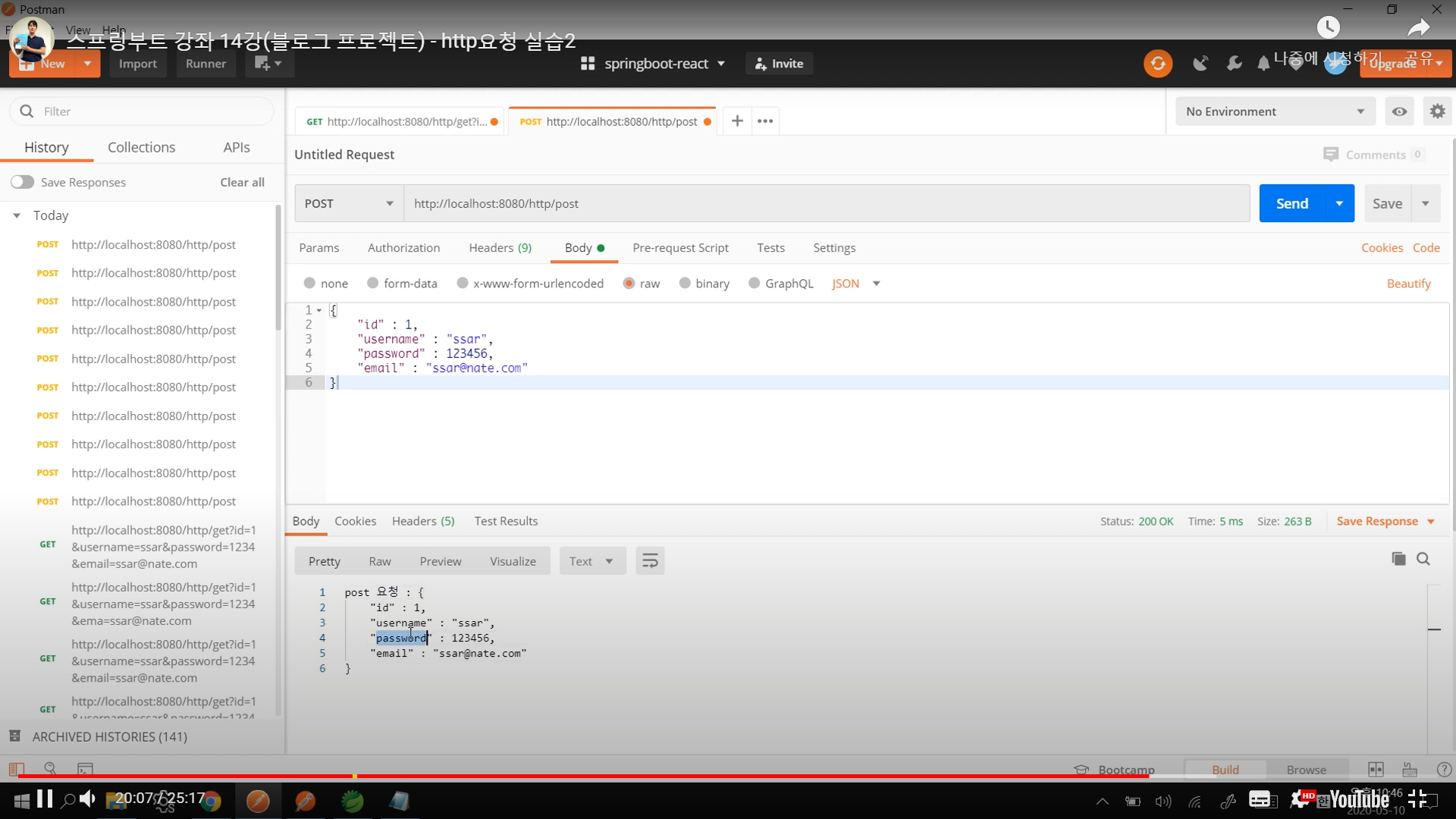Open the Send button dropdown arrow
Image resolution: width=1456 pixels, height=819 pixels.
pyautogui.click(x=1339, y=203)
